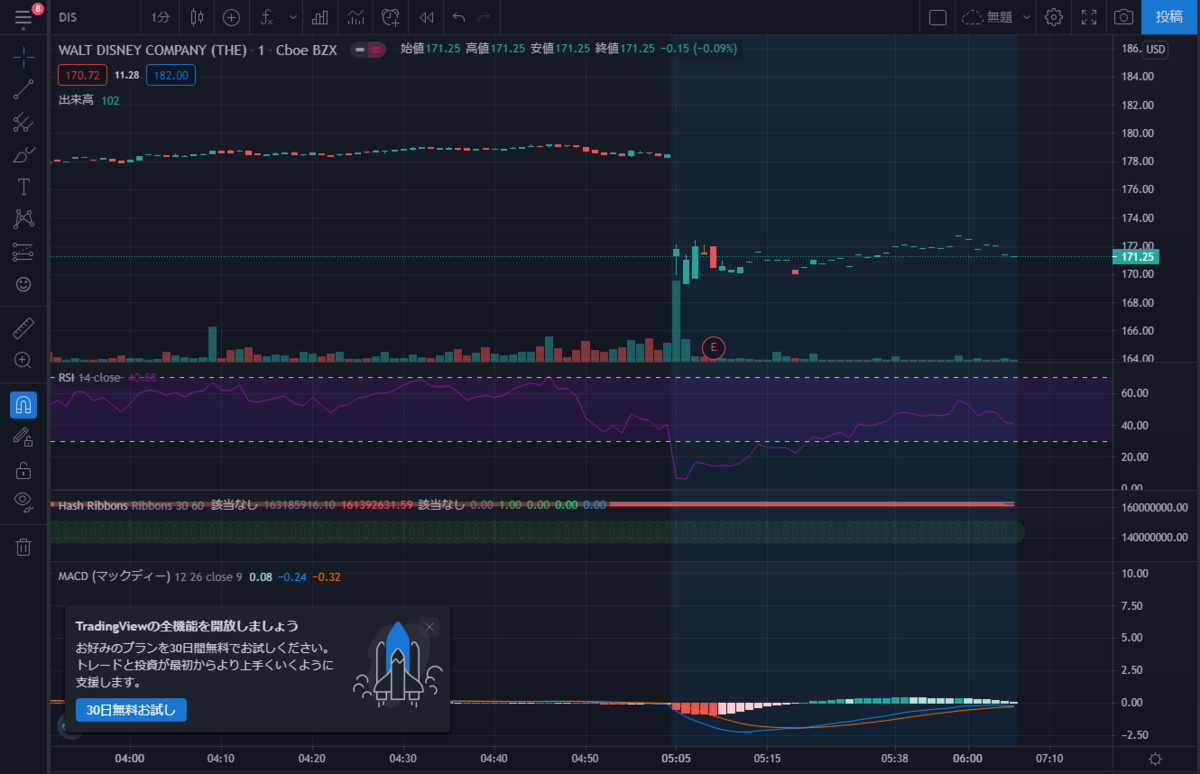Click the blue 投稿 publish button
This screenshot has width=1200, height=774.
coord(1168,17)
